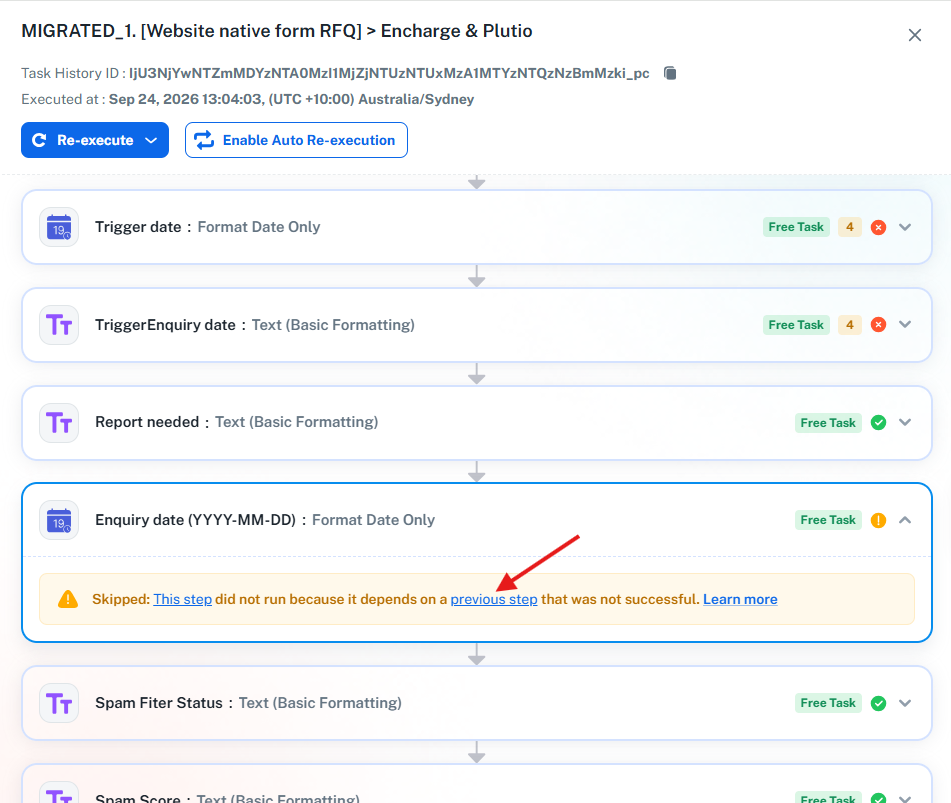Click the Spam Fiter Status text icon
This screenshot has height=803, width=951.
(x=59, y=704)
